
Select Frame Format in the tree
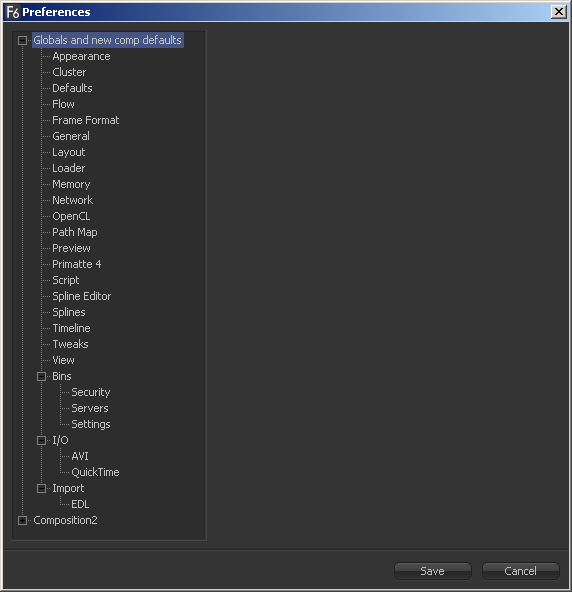[x=86, y=120]
